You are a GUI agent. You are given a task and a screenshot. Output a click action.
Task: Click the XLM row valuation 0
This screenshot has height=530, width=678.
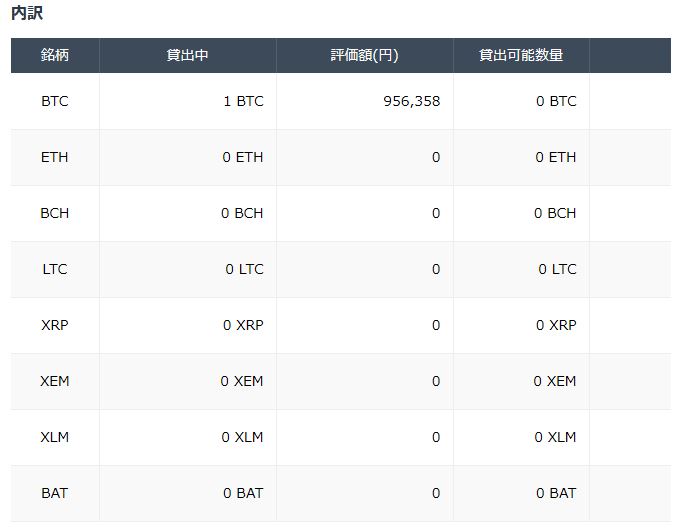coord(436,437)
